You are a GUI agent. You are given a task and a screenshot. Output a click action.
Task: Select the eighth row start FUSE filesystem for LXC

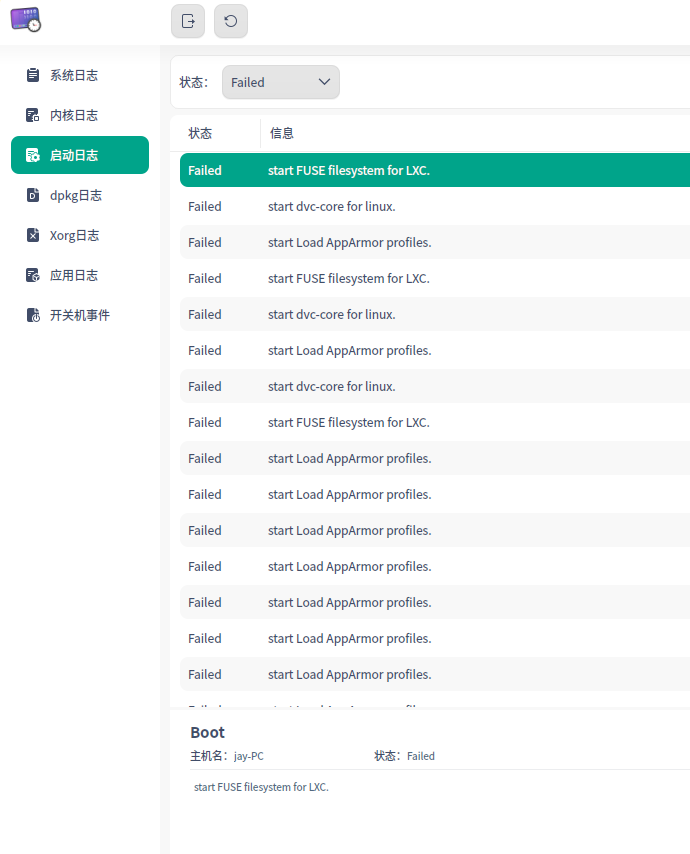tap(435, 422)
